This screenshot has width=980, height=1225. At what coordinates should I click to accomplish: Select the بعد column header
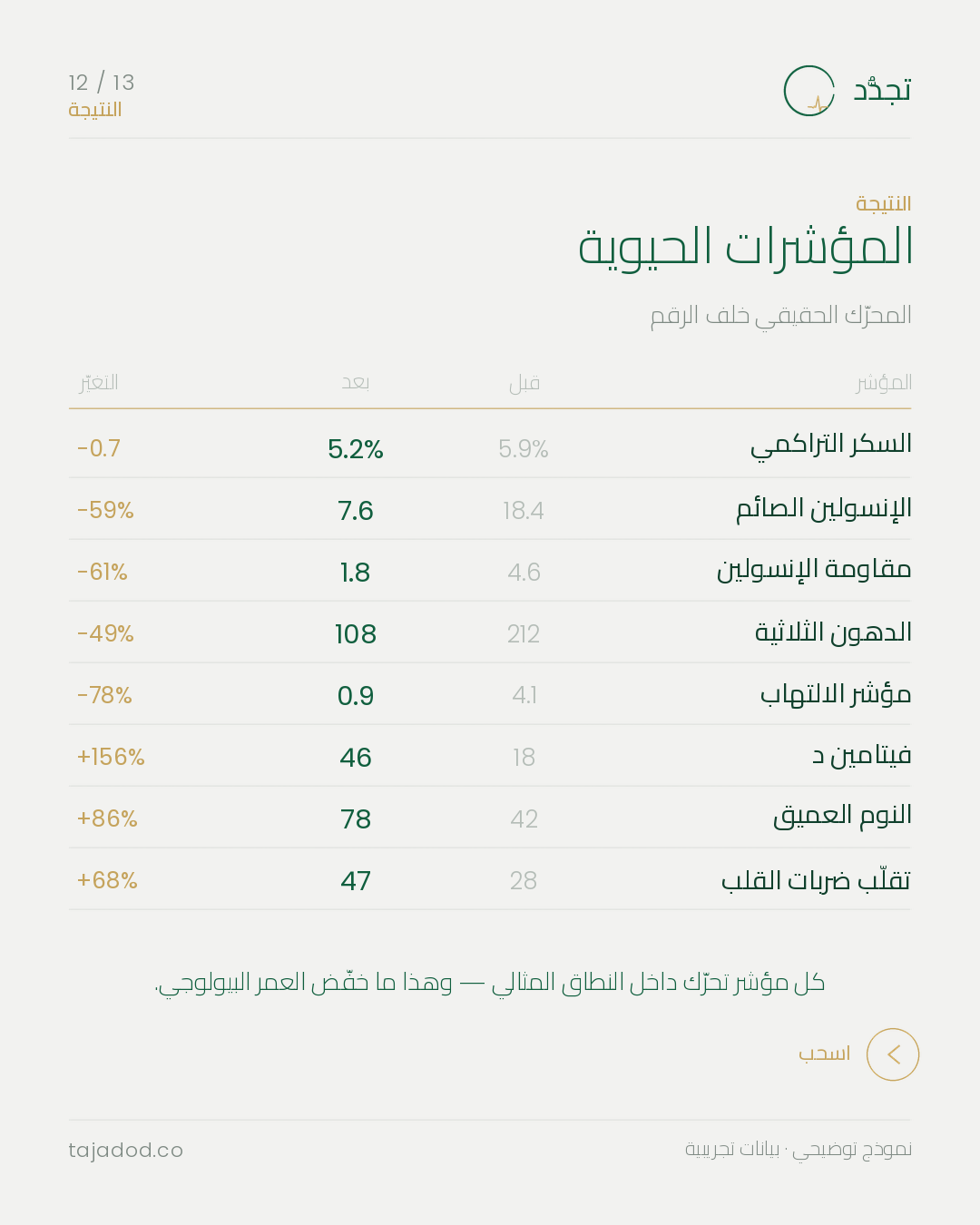pos(356,383)
